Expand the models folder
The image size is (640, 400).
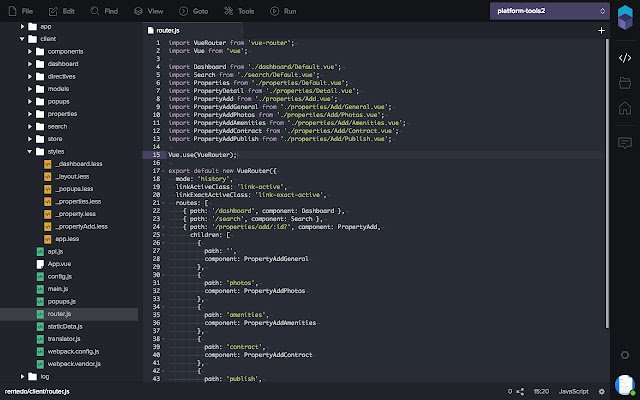[30, 89]
